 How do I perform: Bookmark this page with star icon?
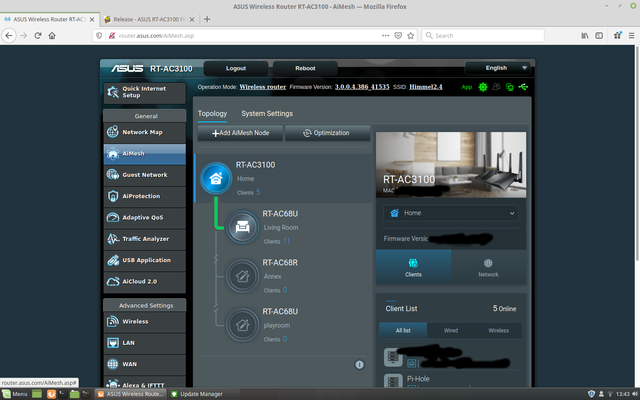(x=411, y=36)
